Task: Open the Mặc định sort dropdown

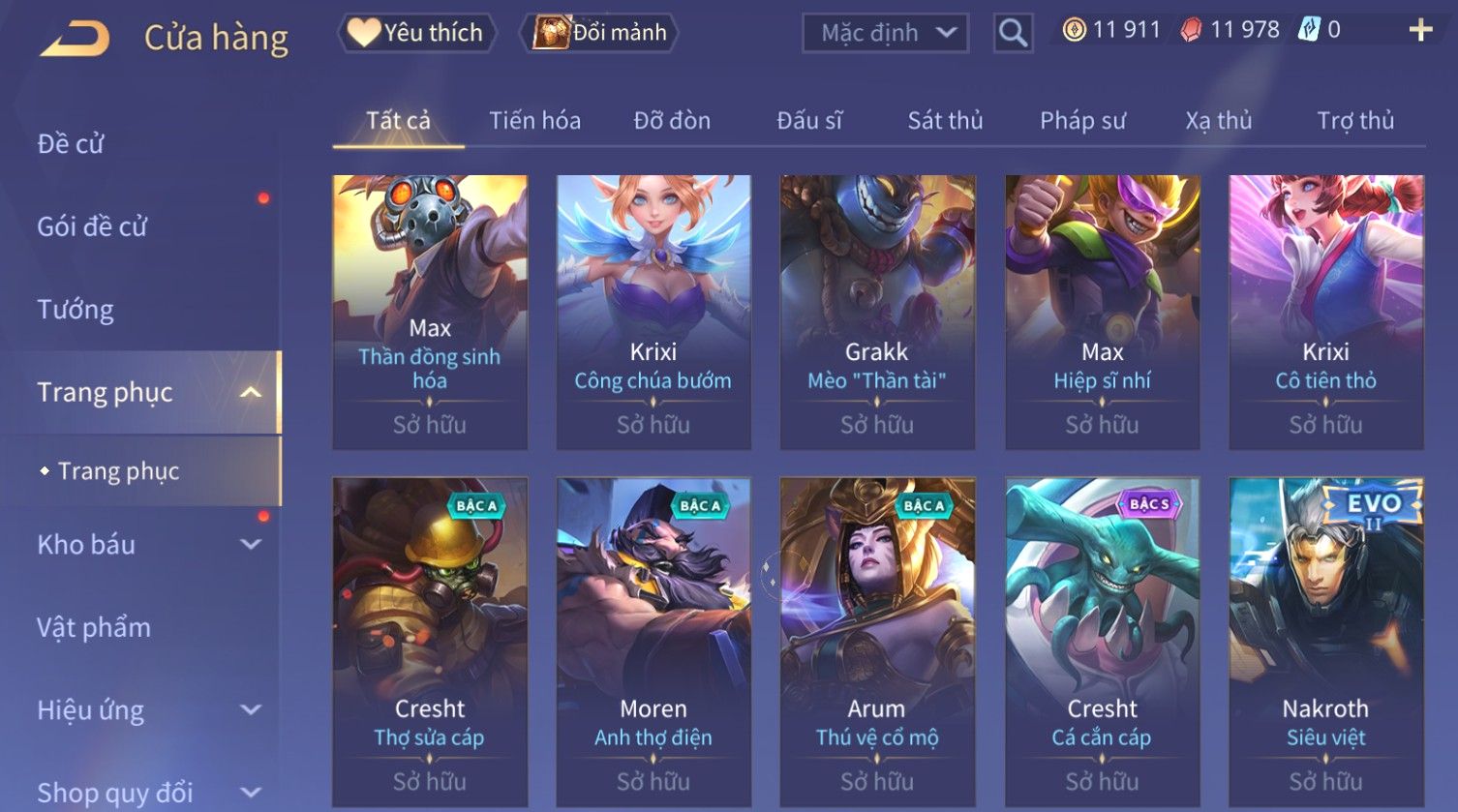Action: (x=886, y=33)
